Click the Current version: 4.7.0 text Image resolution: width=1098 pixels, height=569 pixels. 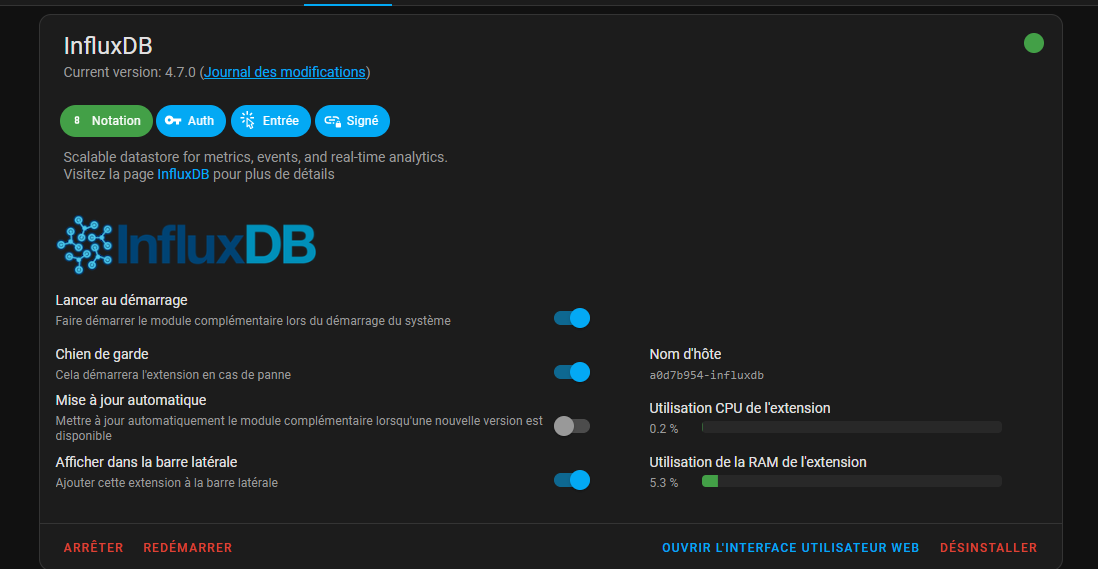tap(130, 72)
